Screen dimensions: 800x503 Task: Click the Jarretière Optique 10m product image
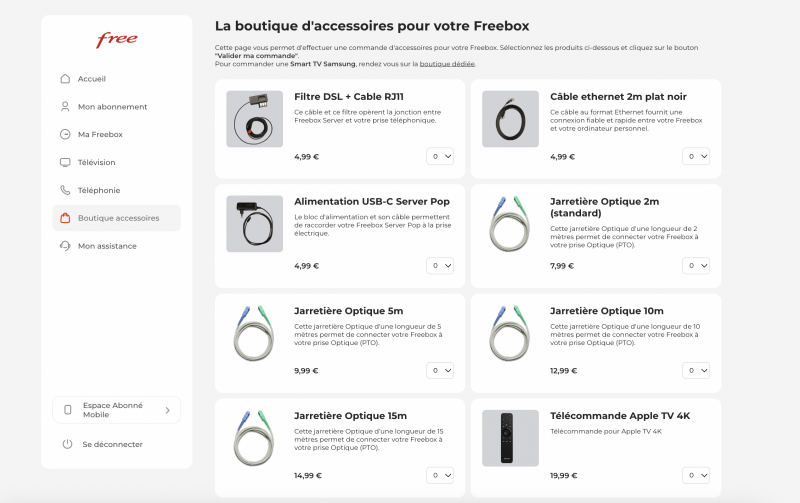(x=511, y=328)
